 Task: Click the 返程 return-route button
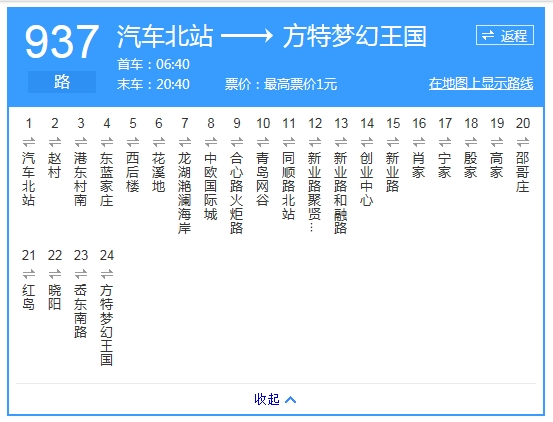tap(505, 35)
